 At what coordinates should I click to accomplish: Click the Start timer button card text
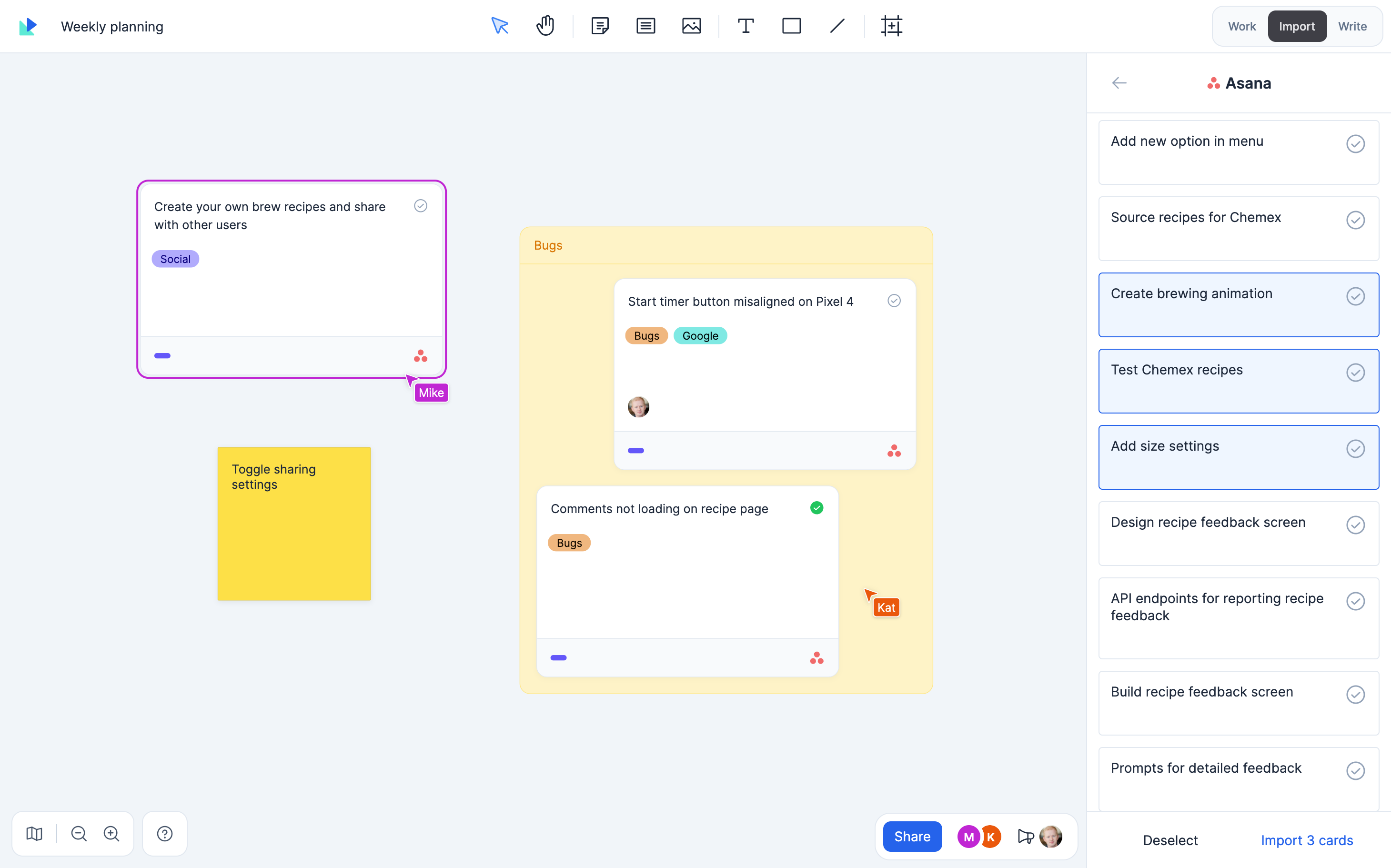(x=741, y=302)
